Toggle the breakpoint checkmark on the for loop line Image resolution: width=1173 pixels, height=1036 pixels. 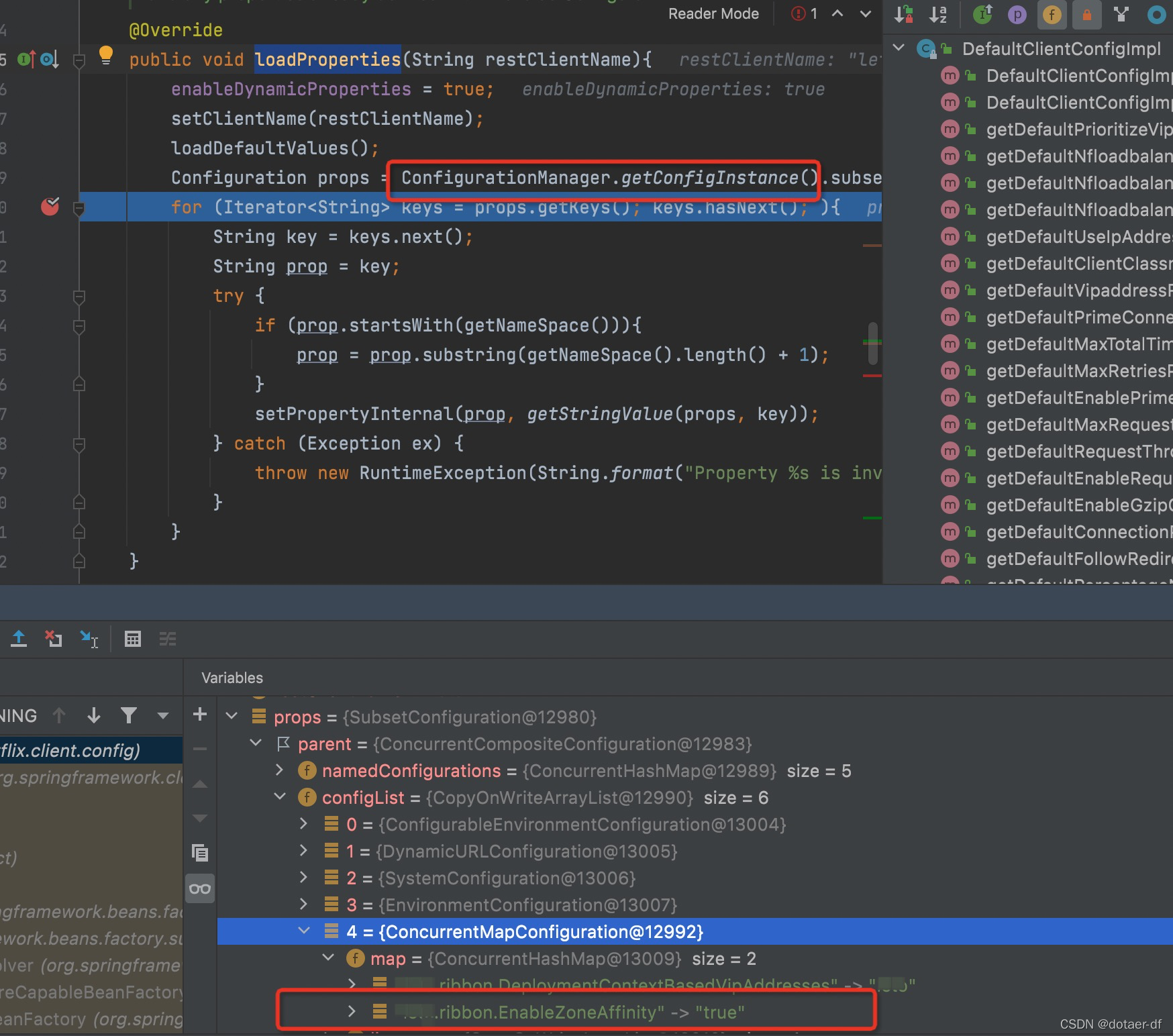tap(49, 207)
